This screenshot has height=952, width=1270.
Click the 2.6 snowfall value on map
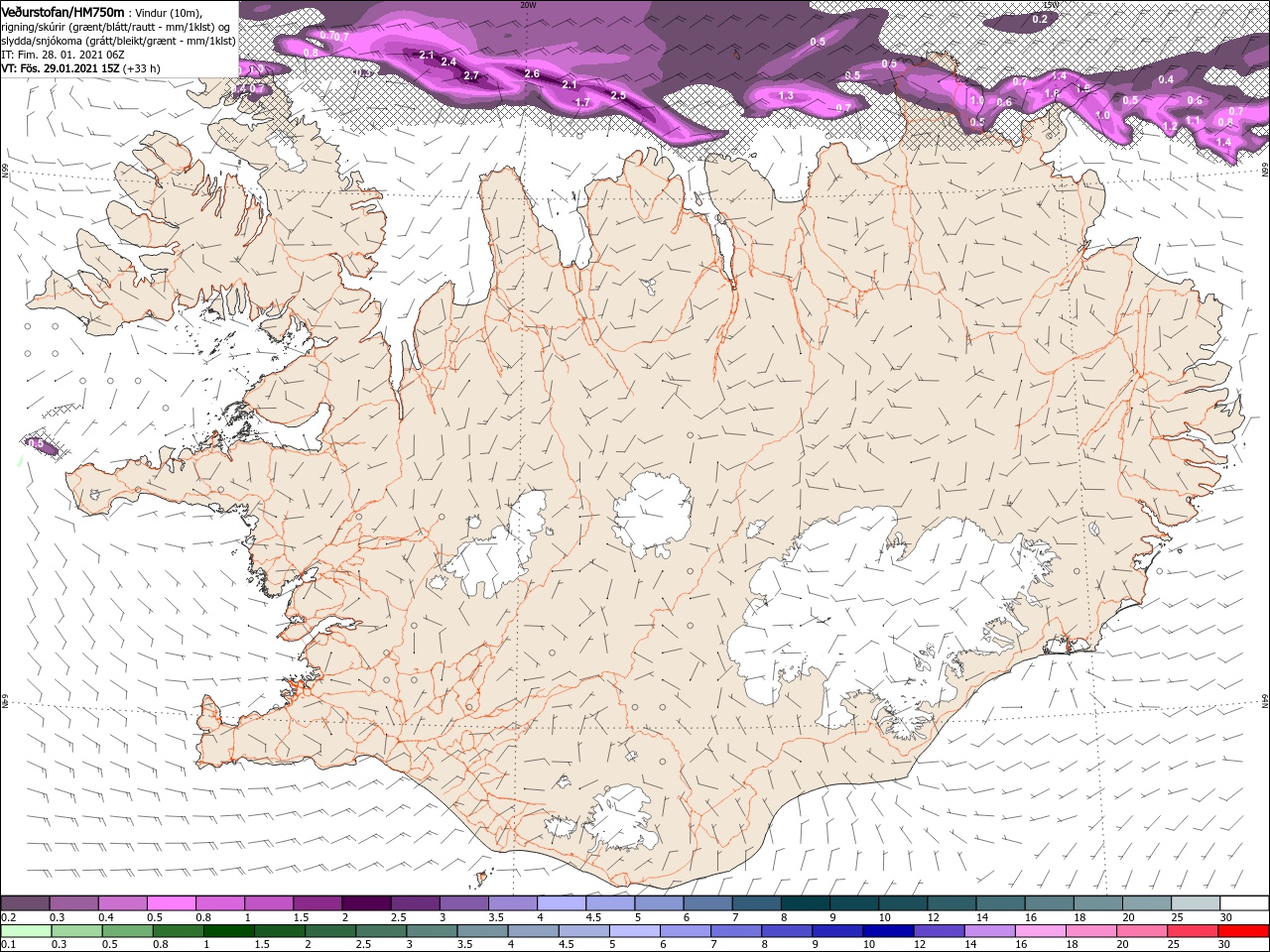click(x=532, y=73)
